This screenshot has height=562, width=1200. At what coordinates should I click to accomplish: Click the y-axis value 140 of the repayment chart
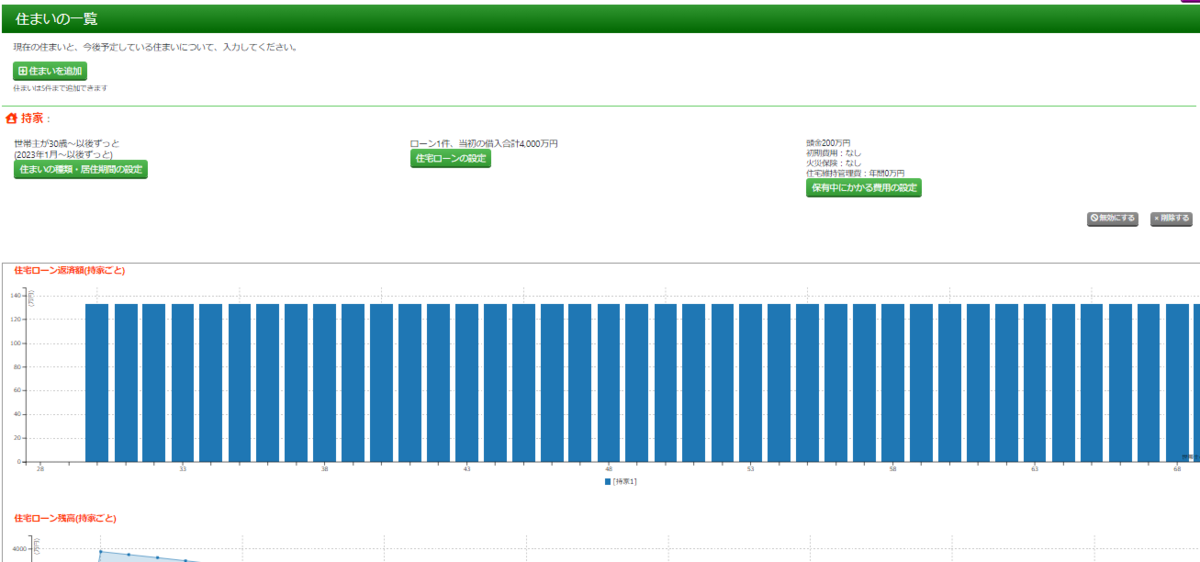tap(16, 296)
